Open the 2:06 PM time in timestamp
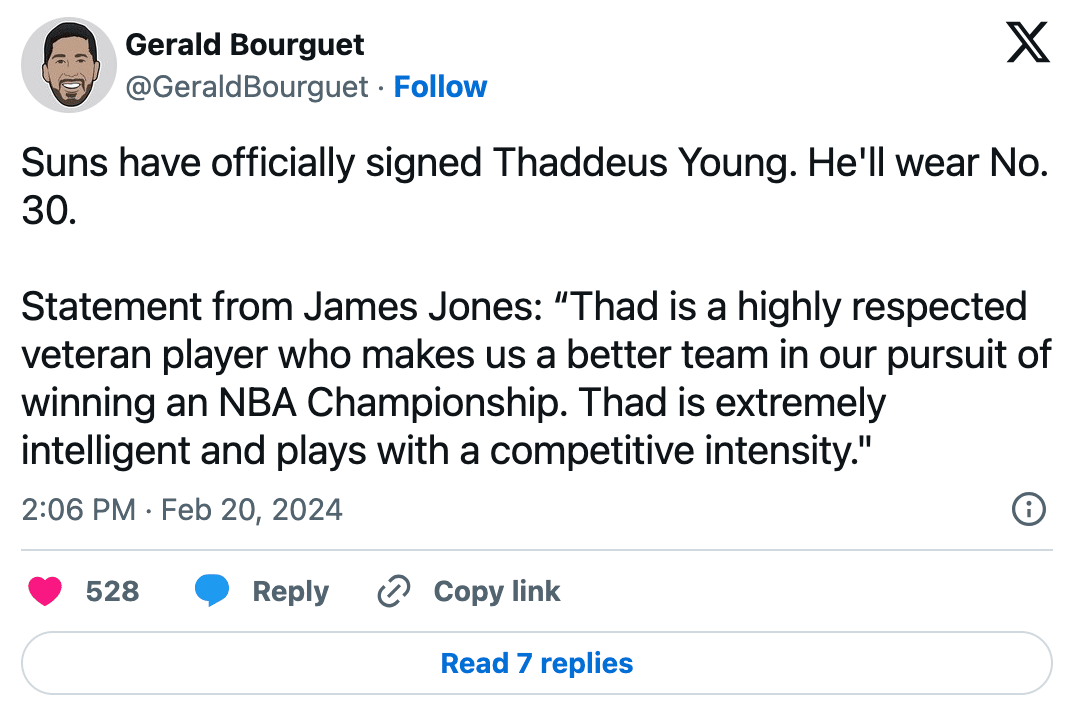This screenshot has height=718, width=1078. [x=78, y=510]
